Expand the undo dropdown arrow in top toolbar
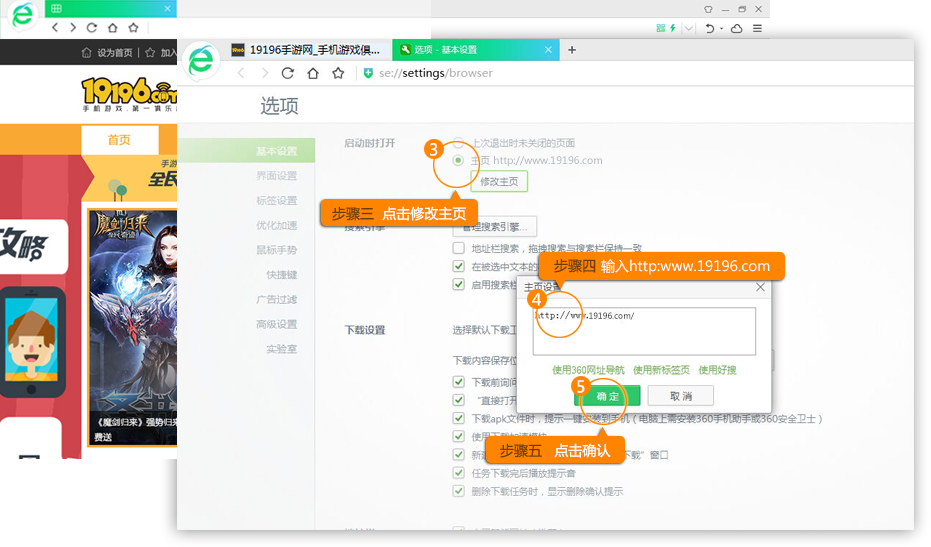Image resolution: width=931 pixels, height=547 pixels. [x=721, y=29]
